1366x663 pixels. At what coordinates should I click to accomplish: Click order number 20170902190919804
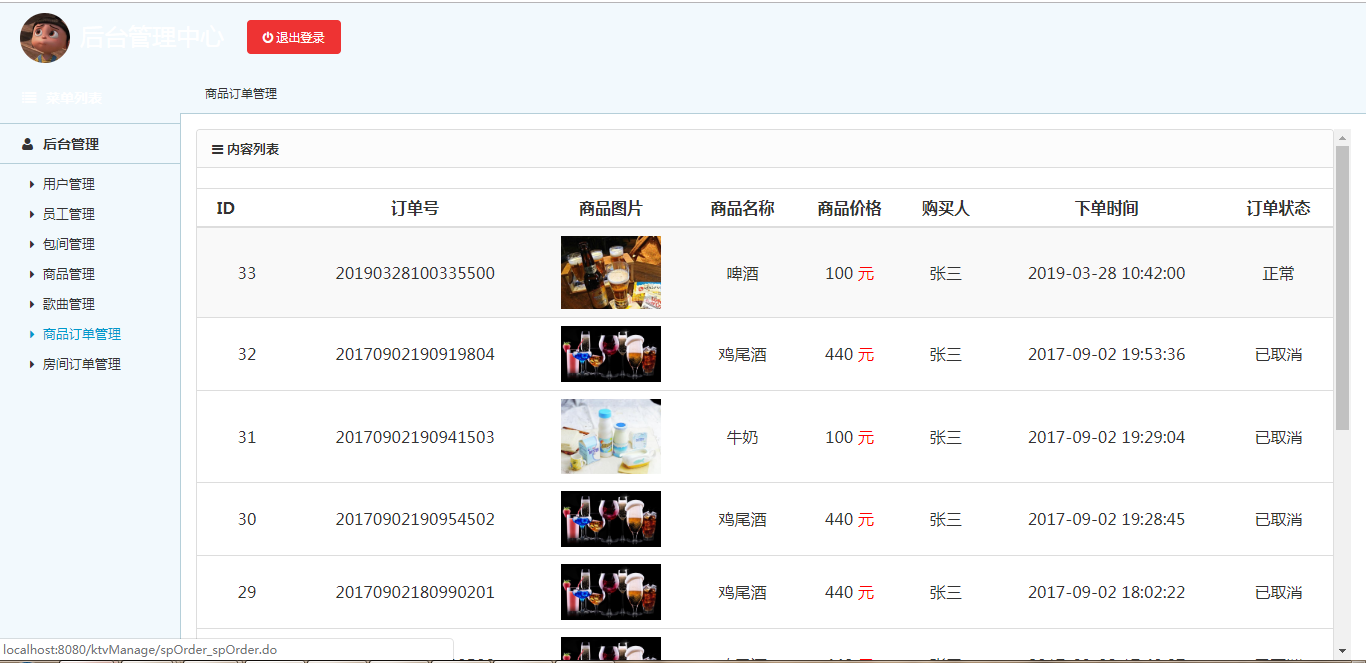415,354
